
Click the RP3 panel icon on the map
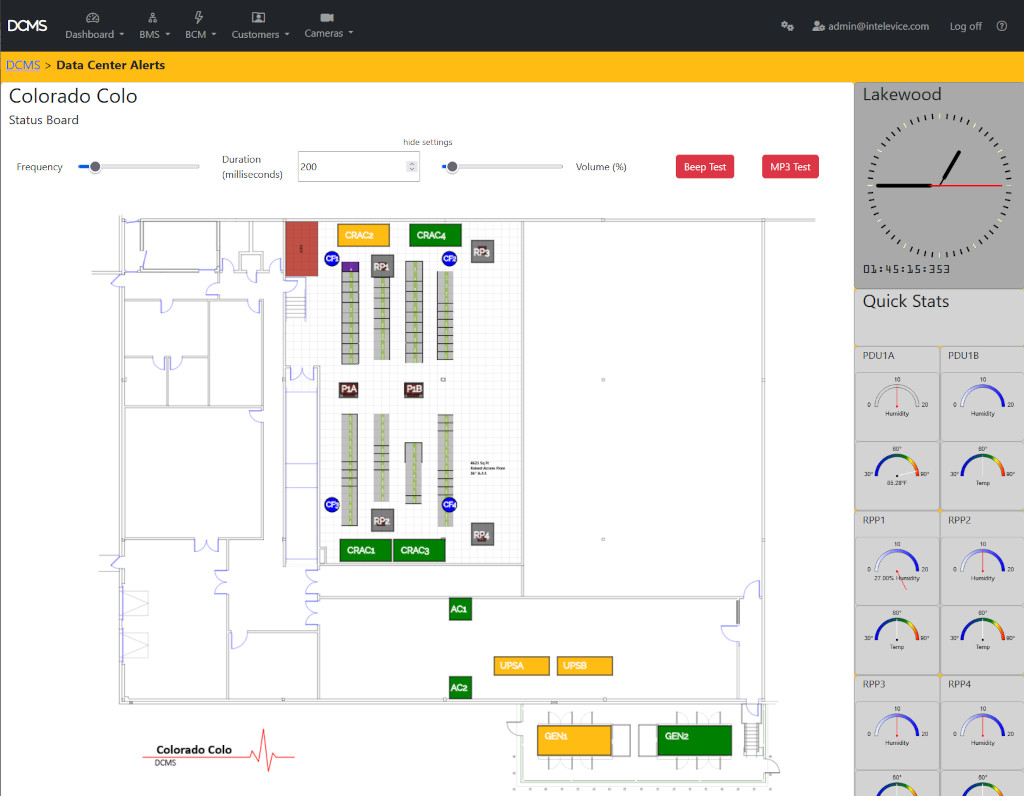tap(481, 252)
